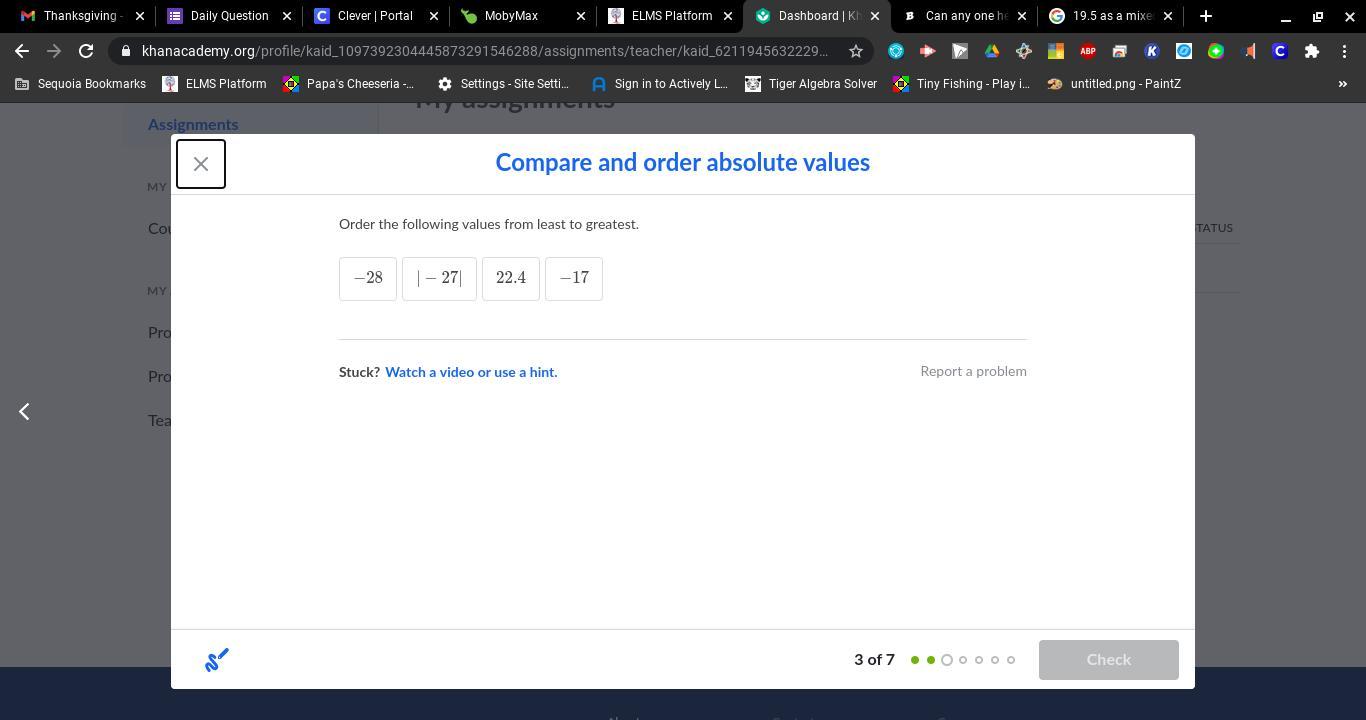
Task: Open the untitled.png - PaintZ bookmark
Action: coord(1114,84)
